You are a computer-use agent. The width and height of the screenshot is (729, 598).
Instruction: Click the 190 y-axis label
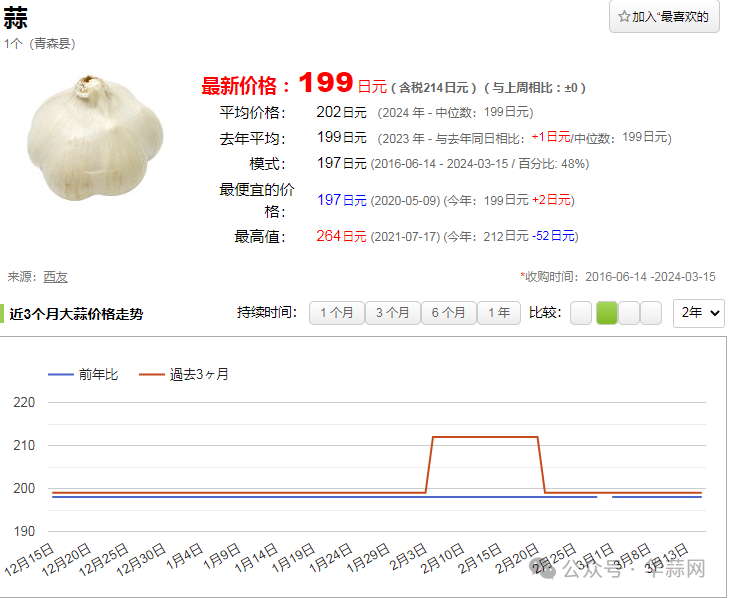click(24, 531)
